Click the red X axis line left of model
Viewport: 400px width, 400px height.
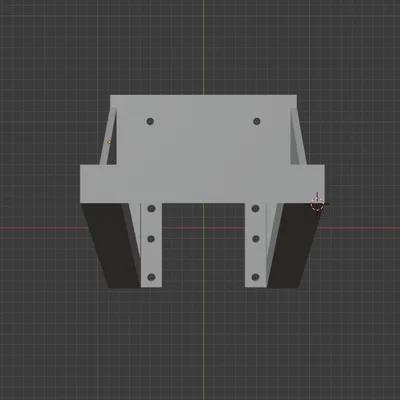[x=40, y=228]
